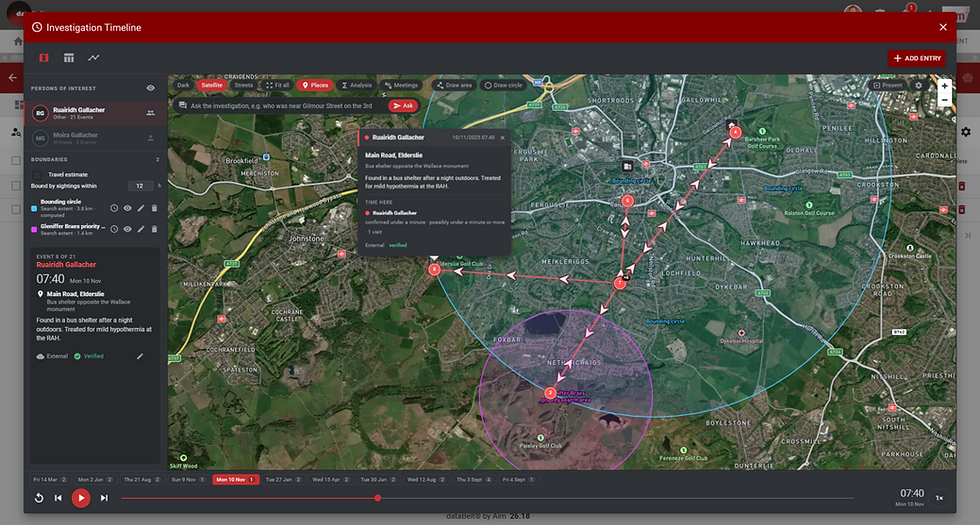Select the Thu 3 Sept date tab

click(x=474, y=480)
